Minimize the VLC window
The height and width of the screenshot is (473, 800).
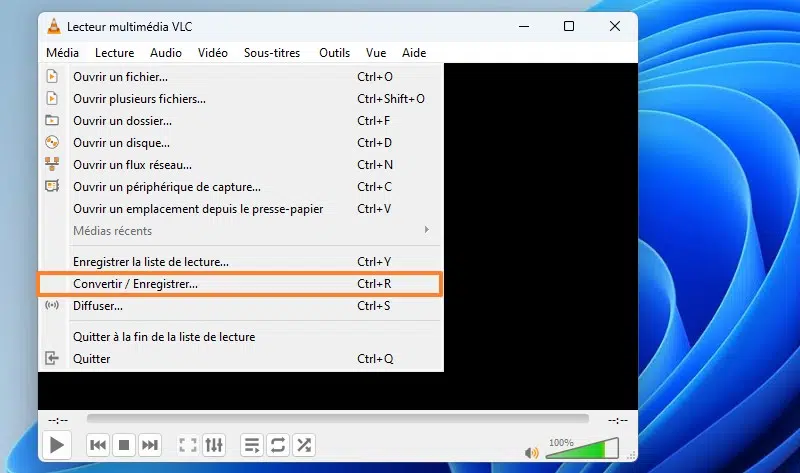[524, 27]
